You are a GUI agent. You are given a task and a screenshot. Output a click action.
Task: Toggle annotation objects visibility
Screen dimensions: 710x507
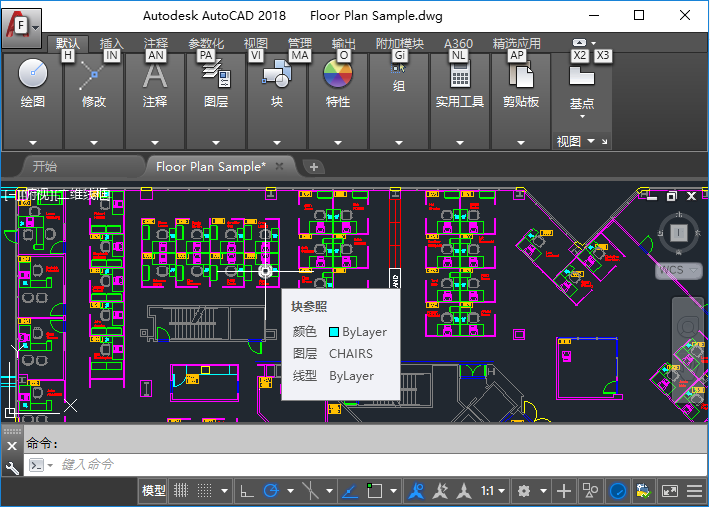coord(416,491)
